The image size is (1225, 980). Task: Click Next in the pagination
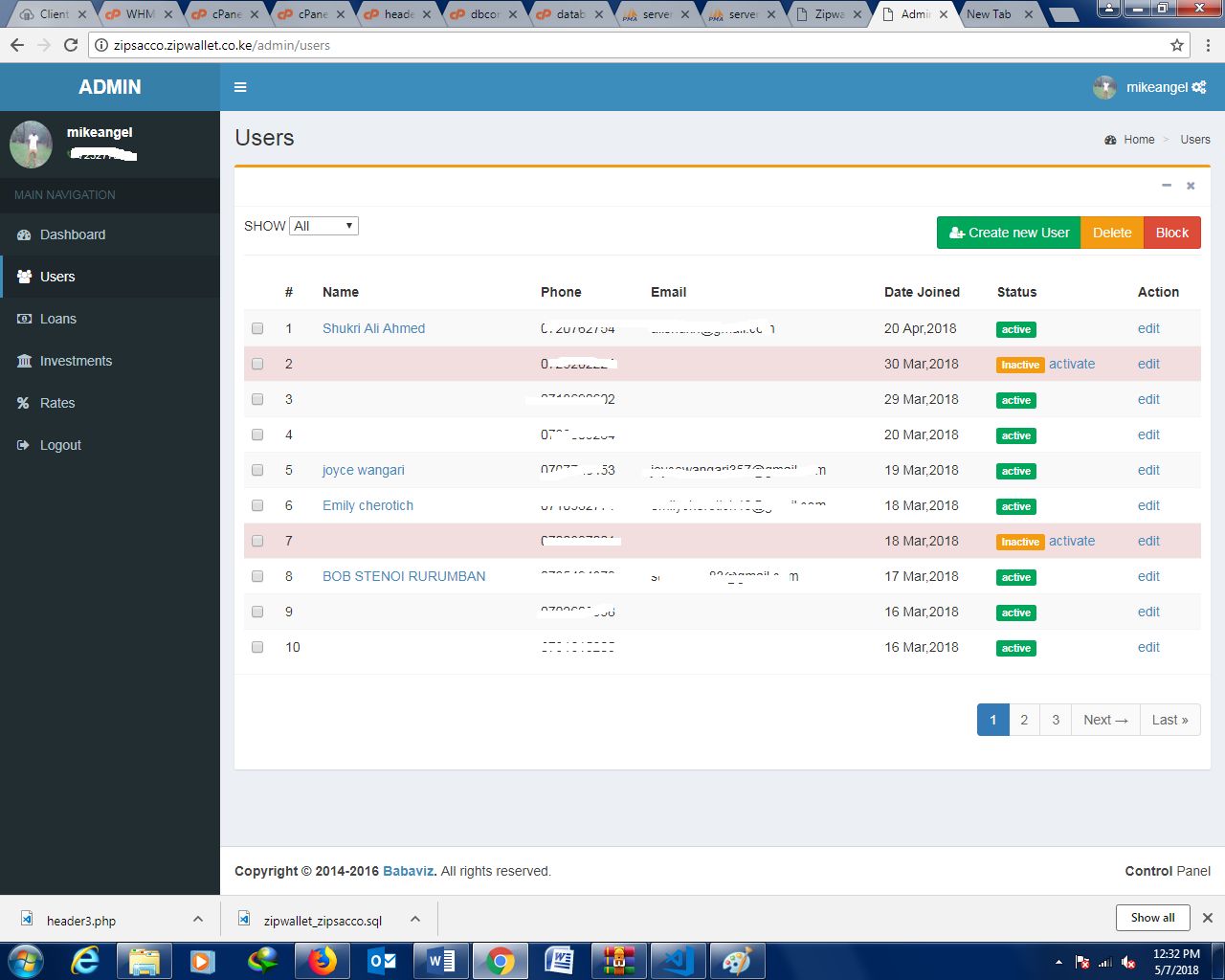[1105, 720]
